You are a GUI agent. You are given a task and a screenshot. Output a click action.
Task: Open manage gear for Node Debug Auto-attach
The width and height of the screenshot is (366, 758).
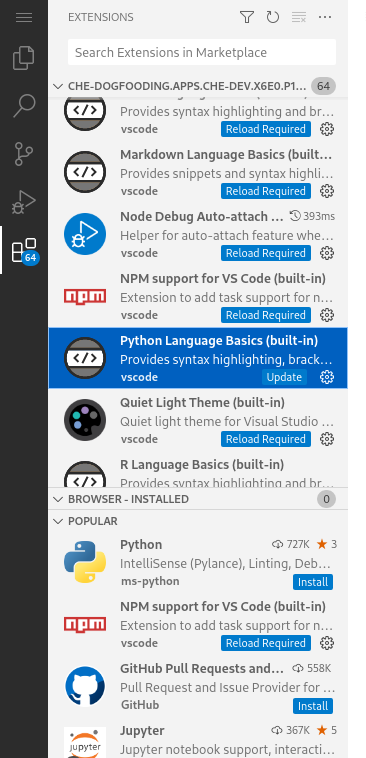click(327, 253)
